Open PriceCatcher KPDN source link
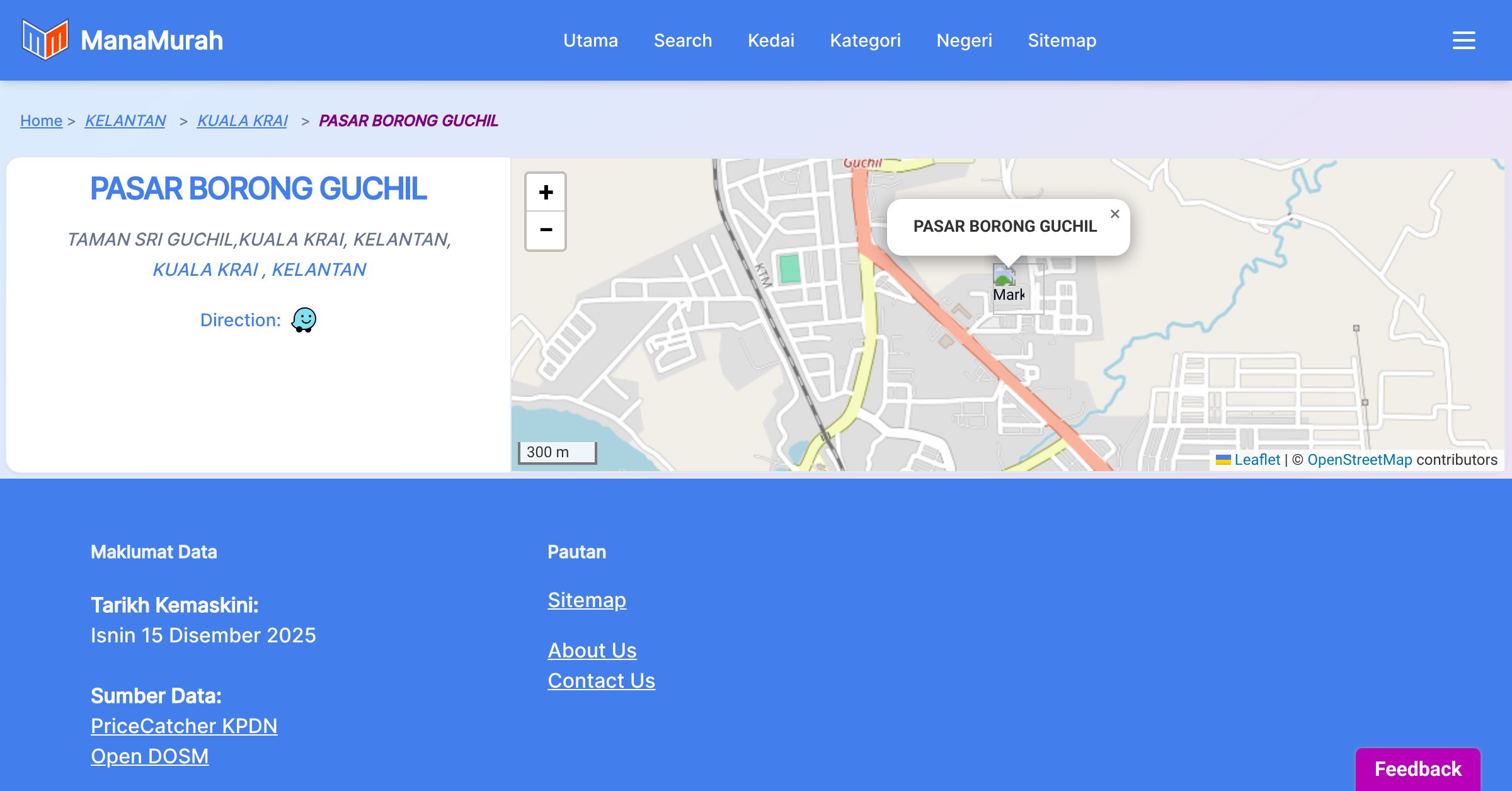This screenshot has width=1512, height=791. tap(184, 726)
